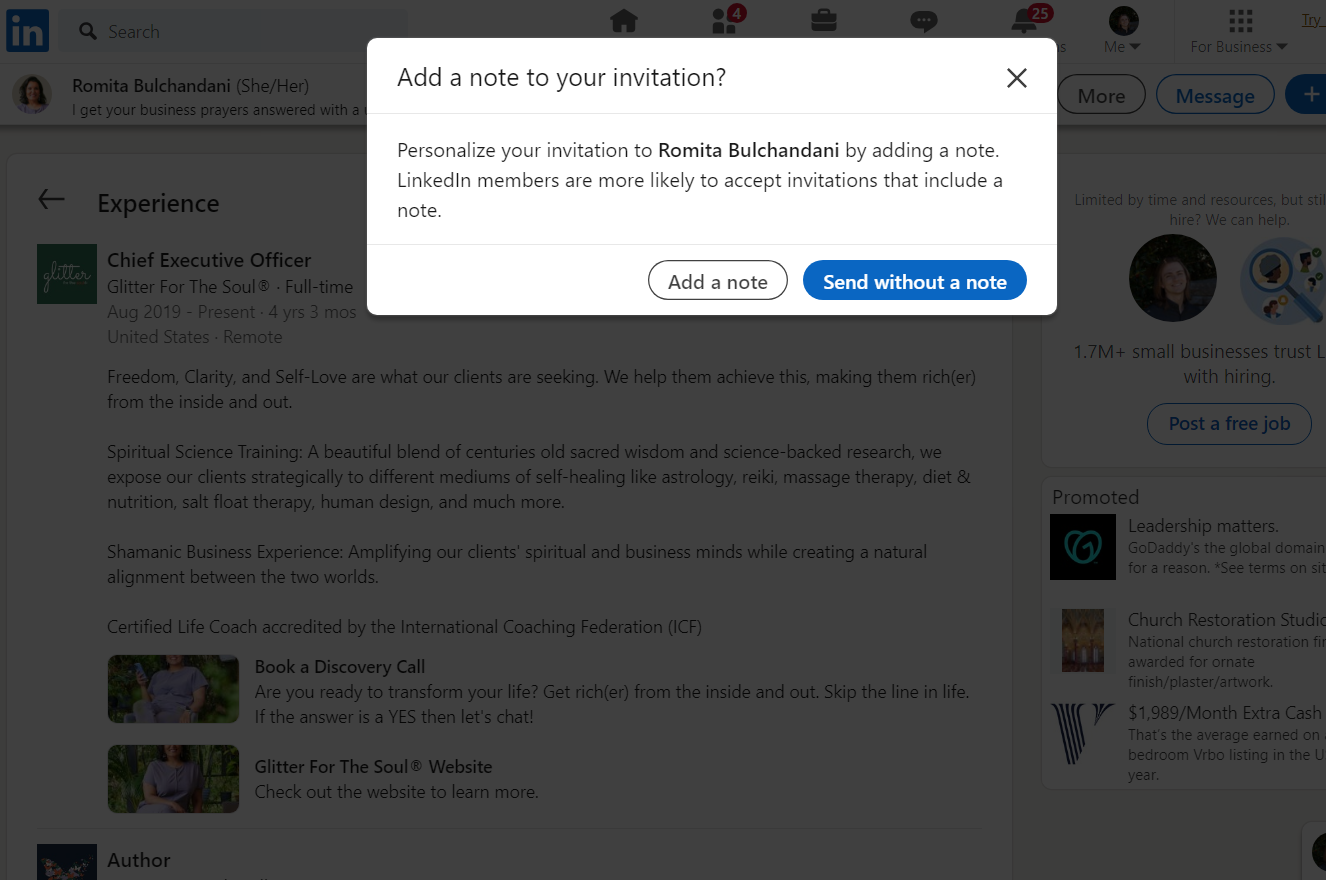Viewport: 1326px width, 880px height.
Task: Click the More button on profile bar
Action: (x=1101, y=95)
